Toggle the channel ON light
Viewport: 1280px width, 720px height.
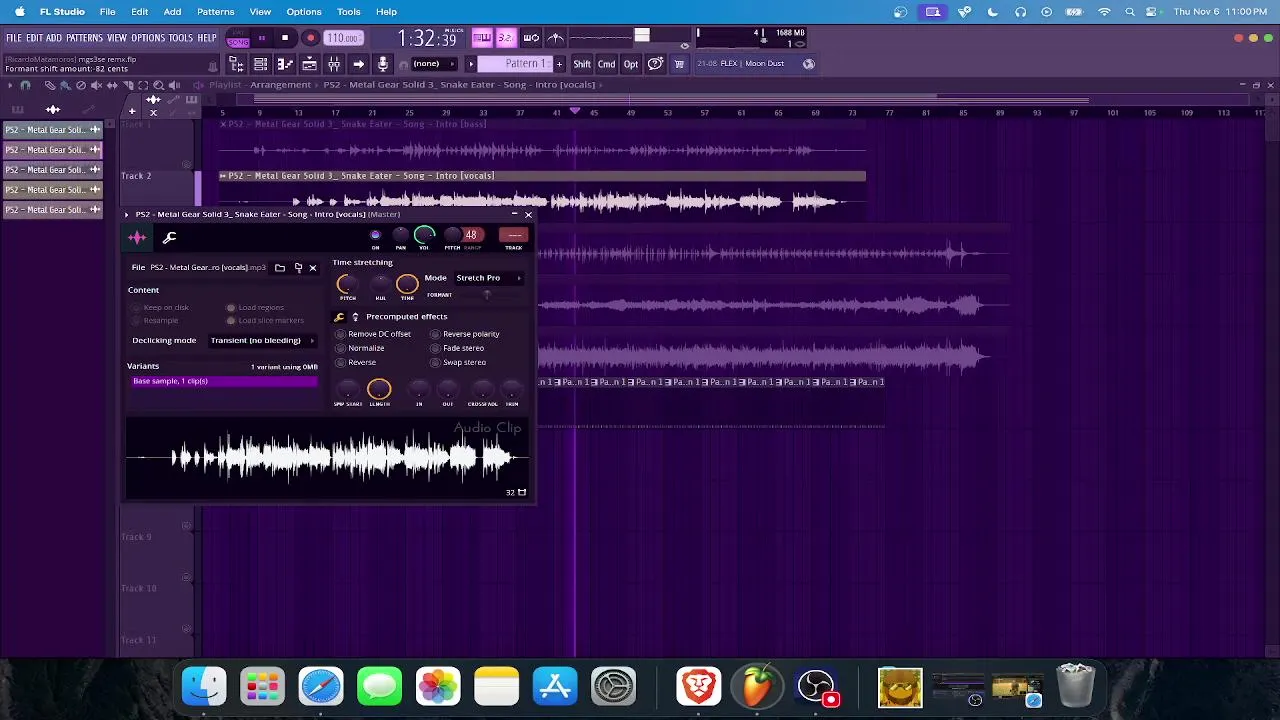pos(375,235)
